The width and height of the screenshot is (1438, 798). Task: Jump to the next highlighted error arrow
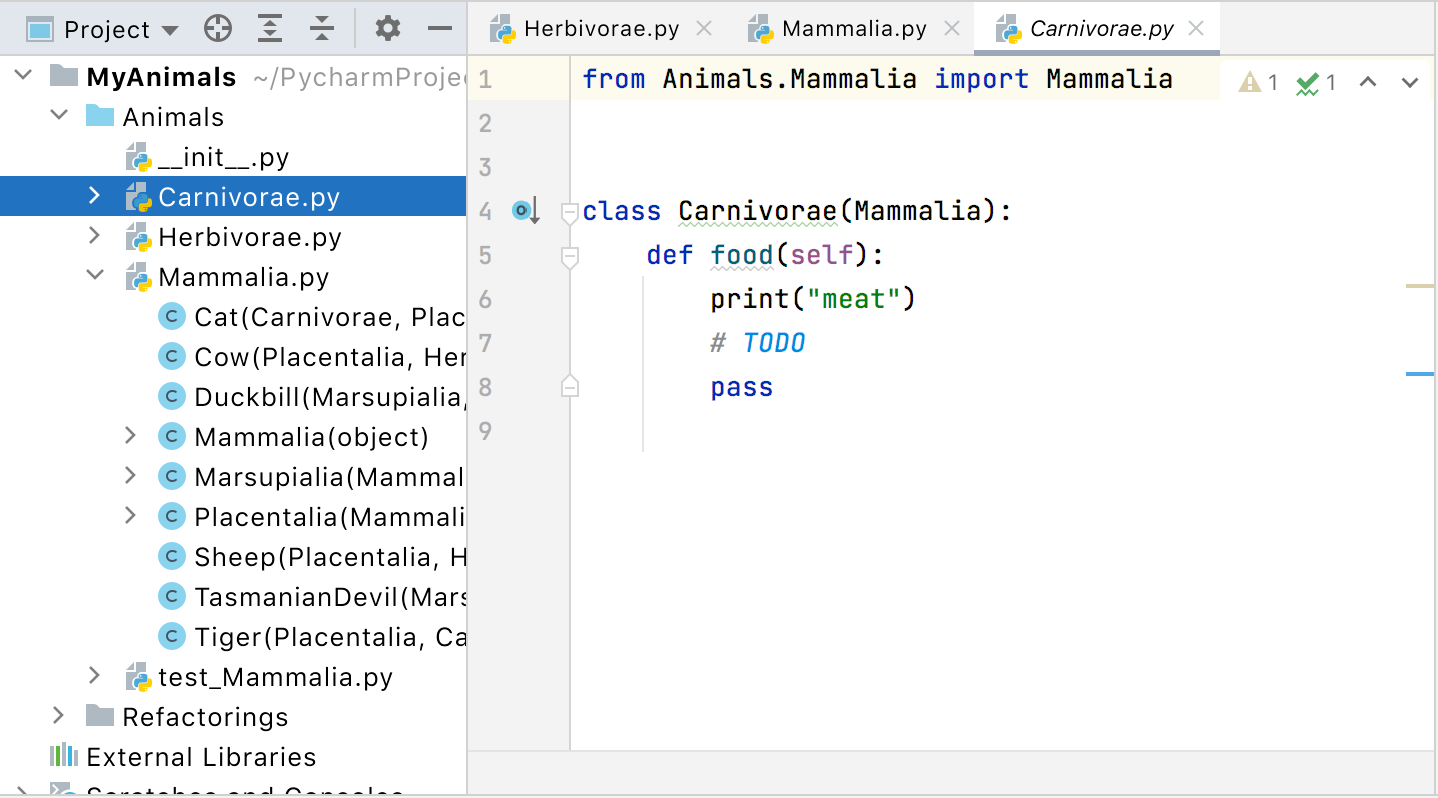coord(1410,82)
